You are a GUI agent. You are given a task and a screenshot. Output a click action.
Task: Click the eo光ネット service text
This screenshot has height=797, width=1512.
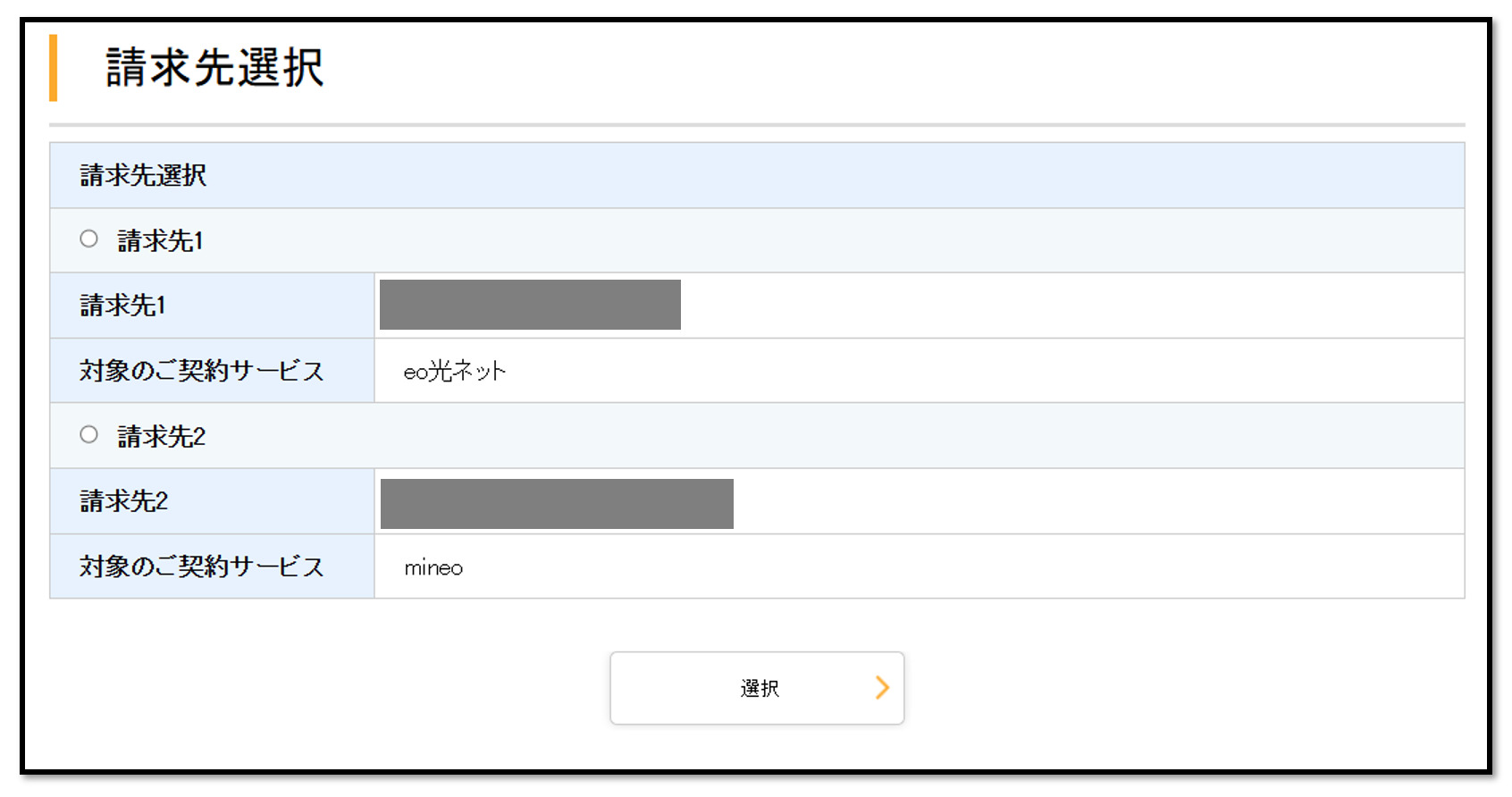point(455,371)
